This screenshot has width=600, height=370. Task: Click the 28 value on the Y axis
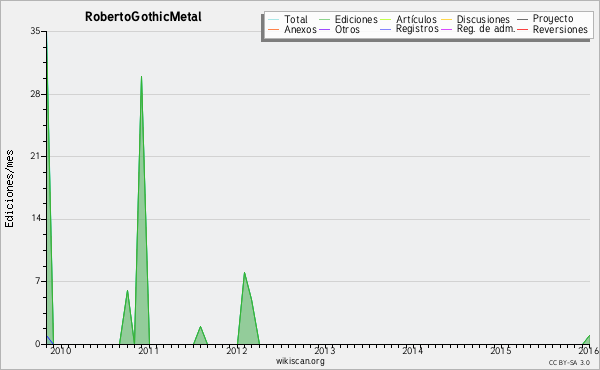click(35, 94)
